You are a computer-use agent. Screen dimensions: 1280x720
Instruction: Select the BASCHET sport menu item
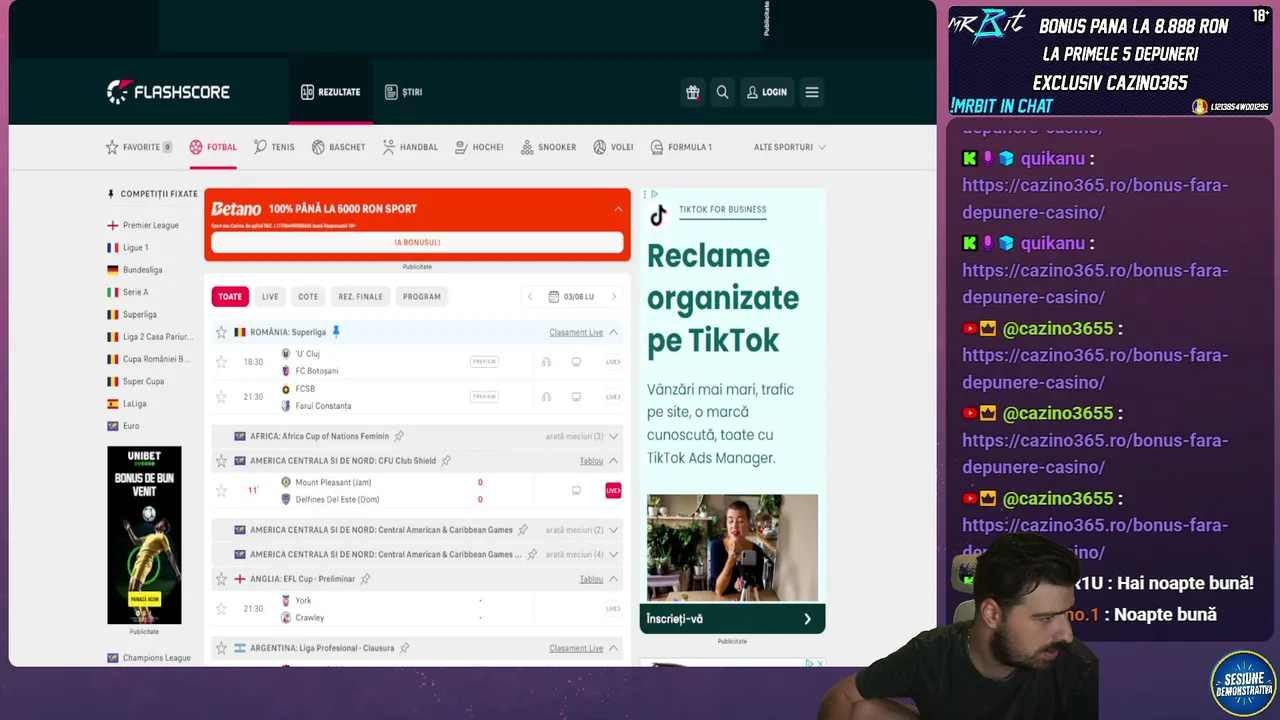click(338, 147)
